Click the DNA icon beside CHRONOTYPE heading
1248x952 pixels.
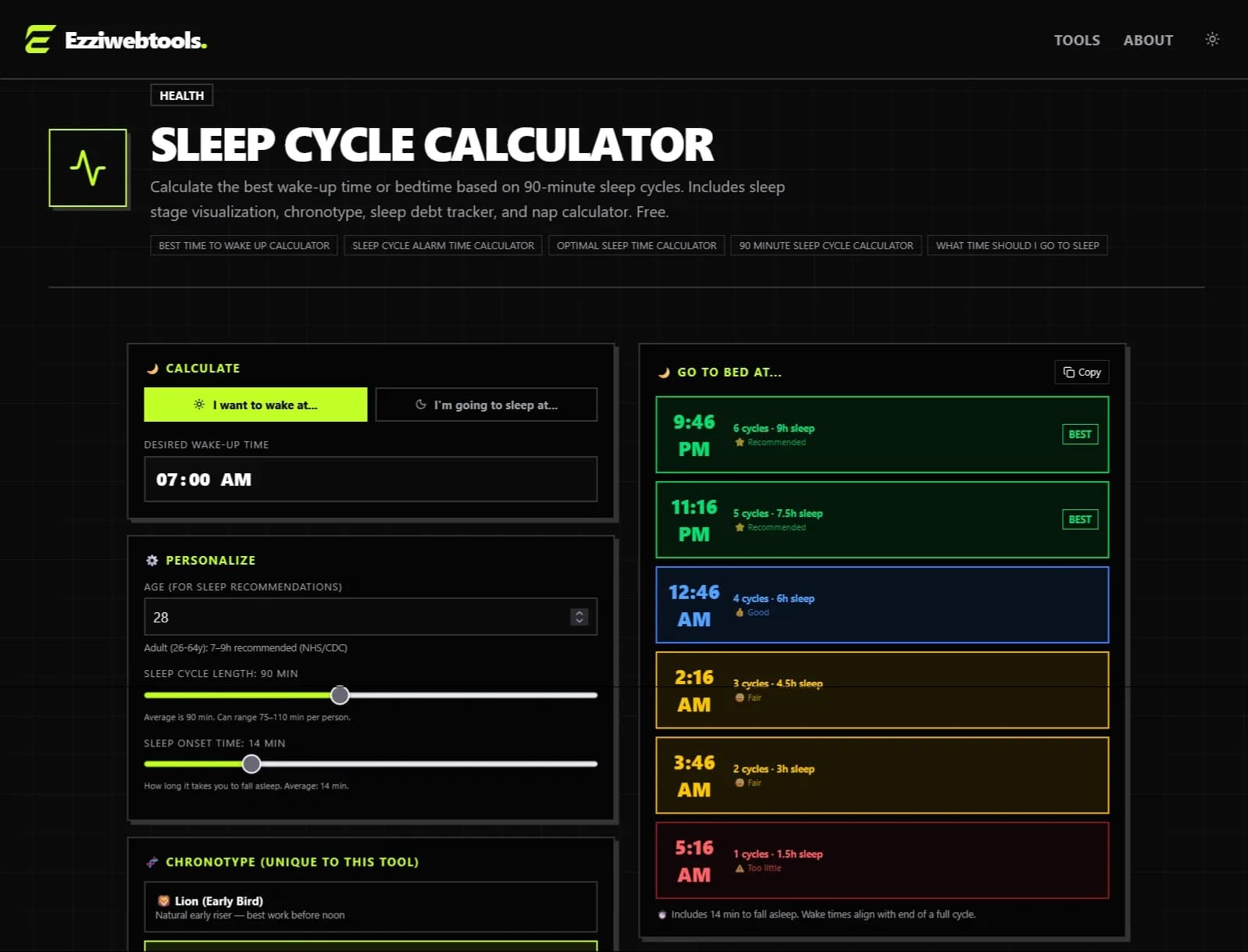[152, 862]
